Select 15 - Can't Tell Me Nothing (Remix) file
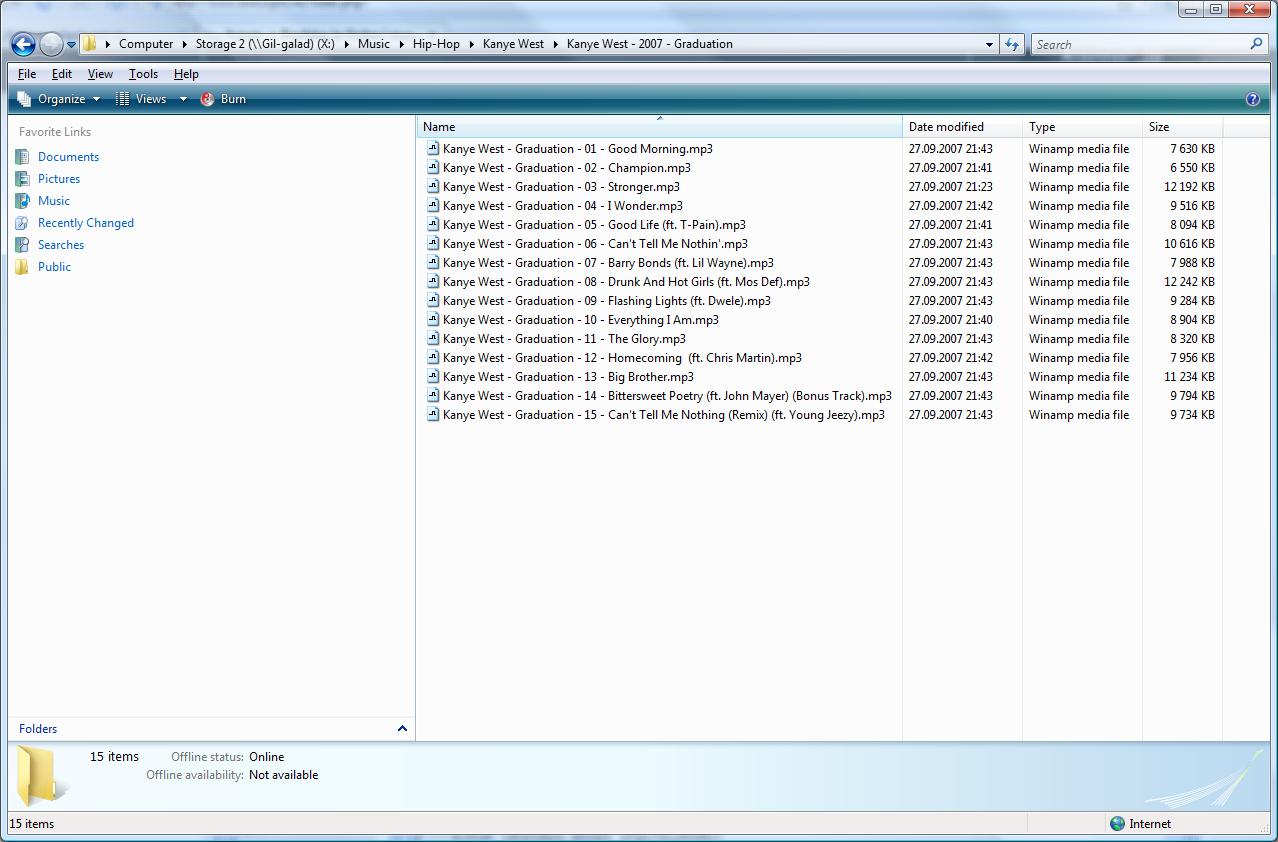This screenshot has height=842, width=1278. (664, 415)
